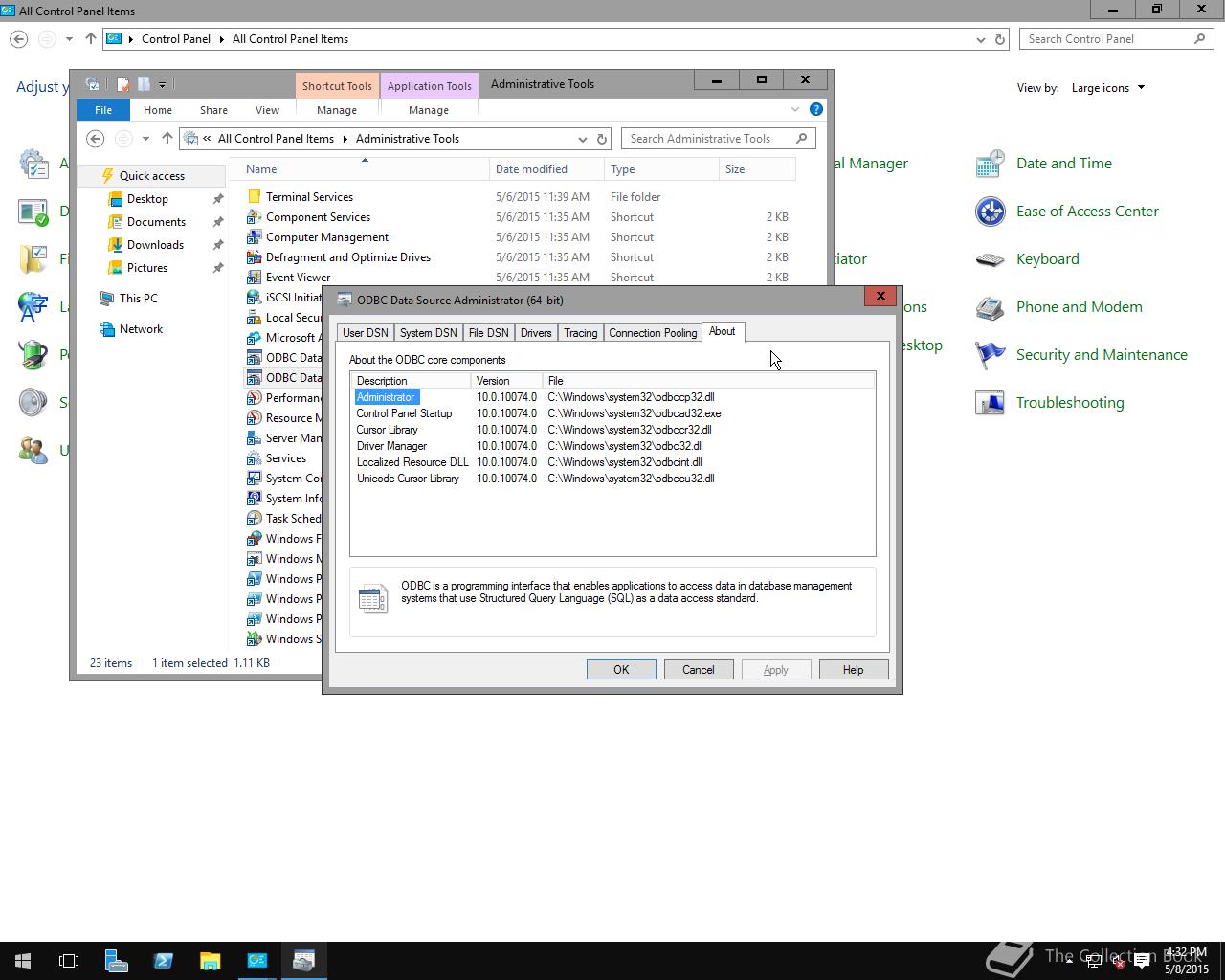Switch to the Connection Pooling tab
Image resolution: width=1225 pixels, height=980 pixels.
click(653, 333)
